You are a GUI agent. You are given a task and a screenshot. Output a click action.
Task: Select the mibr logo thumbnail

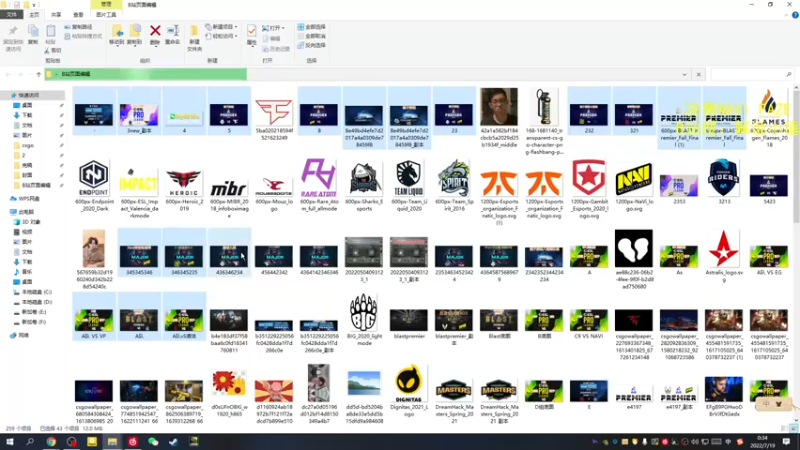click(229, 189)
